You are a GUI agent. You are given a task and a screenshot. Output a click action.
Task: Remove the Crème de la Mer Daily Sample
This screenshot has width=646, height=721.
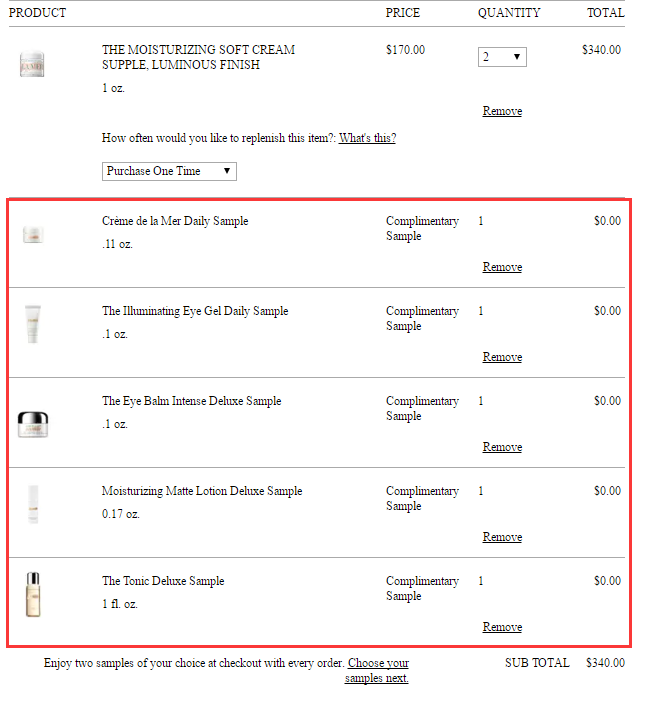tap(502, 267)
